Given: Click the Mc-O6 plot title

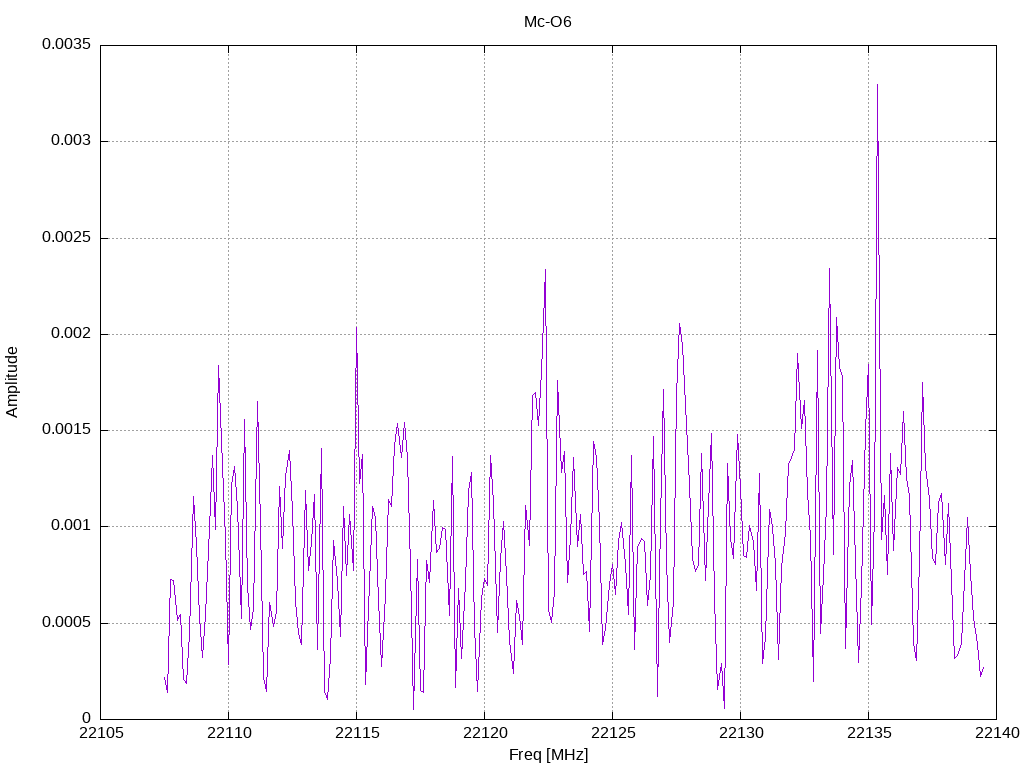Looking at the screenshot, I should (547, 22).
